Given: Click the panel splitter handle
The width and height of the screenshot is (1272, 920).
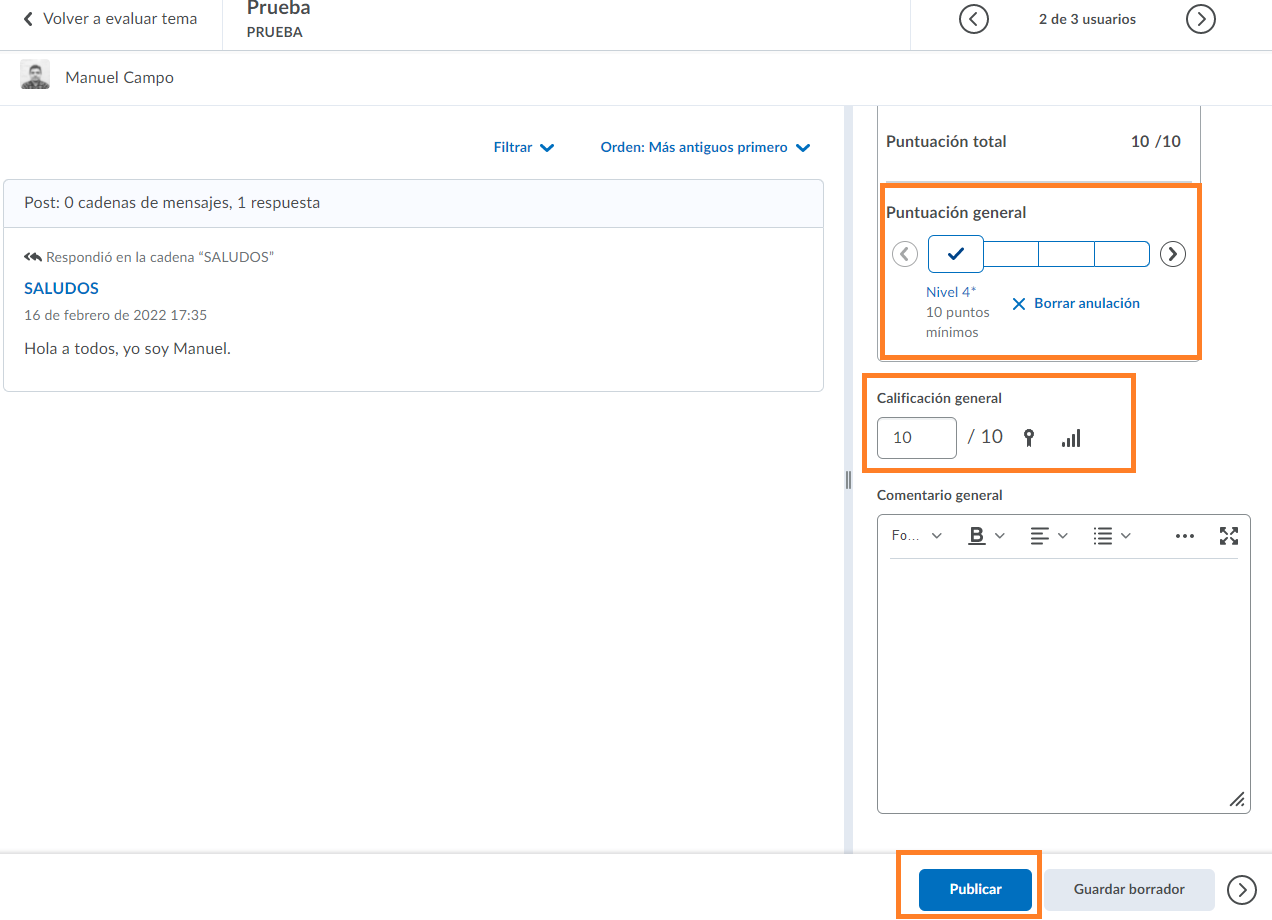Looking at the screenshot, I should click(848, 480).
